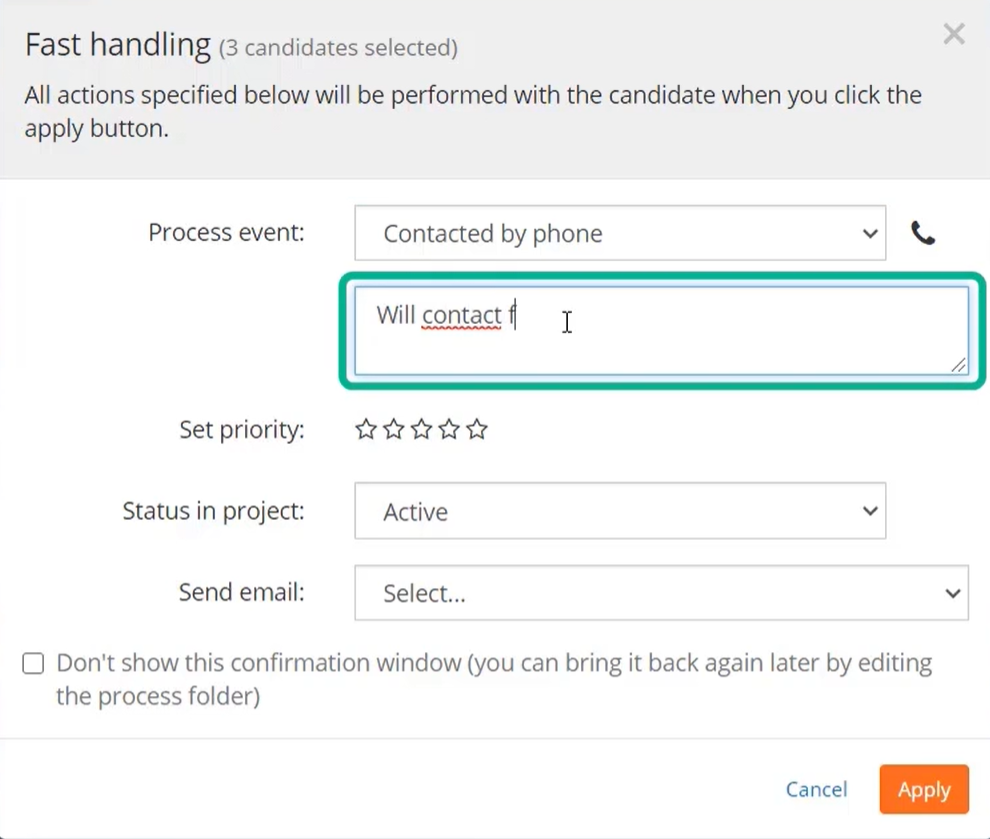The width and height of the screenshot is (990, 839).
Task: Open the Send email Select dropdown
Action: coord(661,593)
